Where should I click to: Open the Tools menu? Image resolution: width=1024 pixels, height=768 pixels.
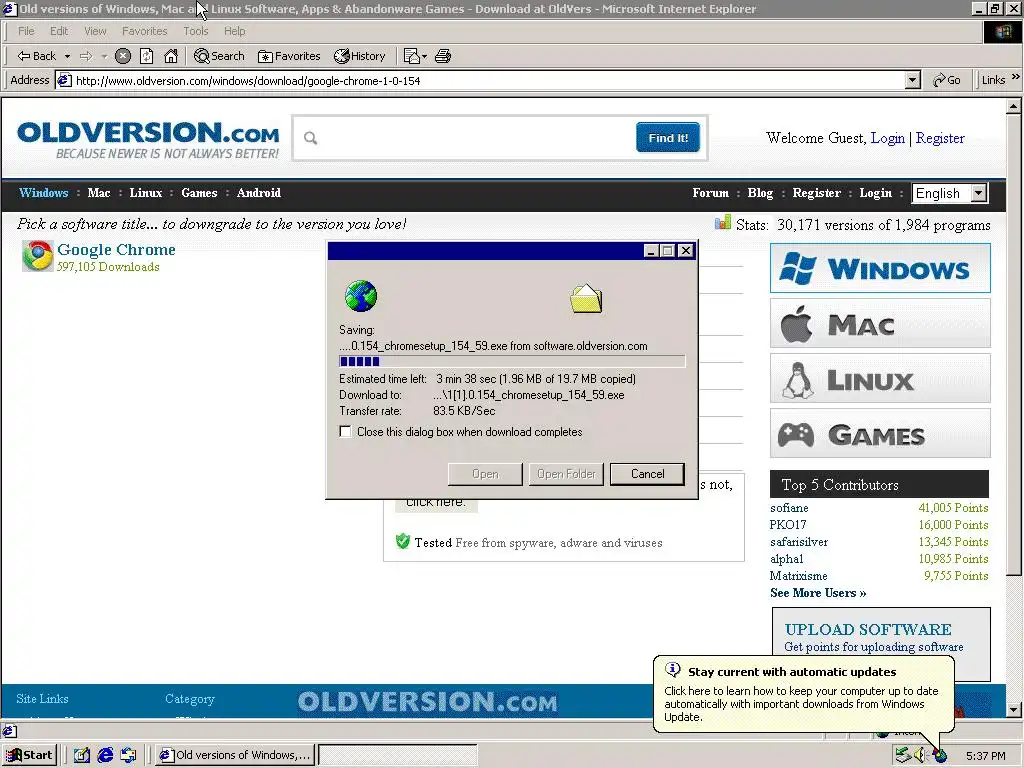[x=195, y=31]
